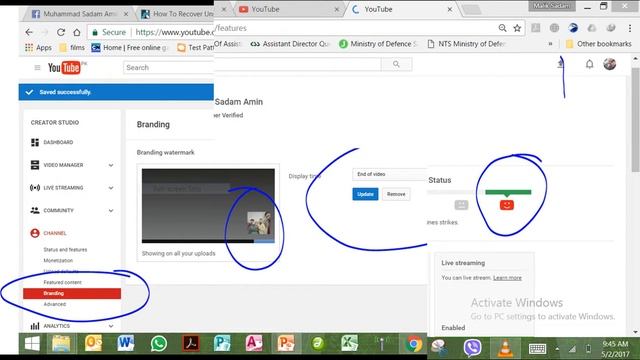Screen dimensions: 640x360
Task: Open Status and features page
Action: coord(65,249)
